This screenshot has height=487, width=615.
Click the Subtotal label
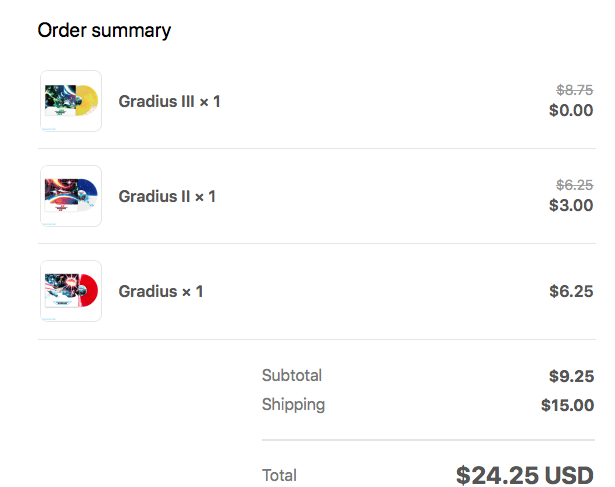(x=292, y=376)
